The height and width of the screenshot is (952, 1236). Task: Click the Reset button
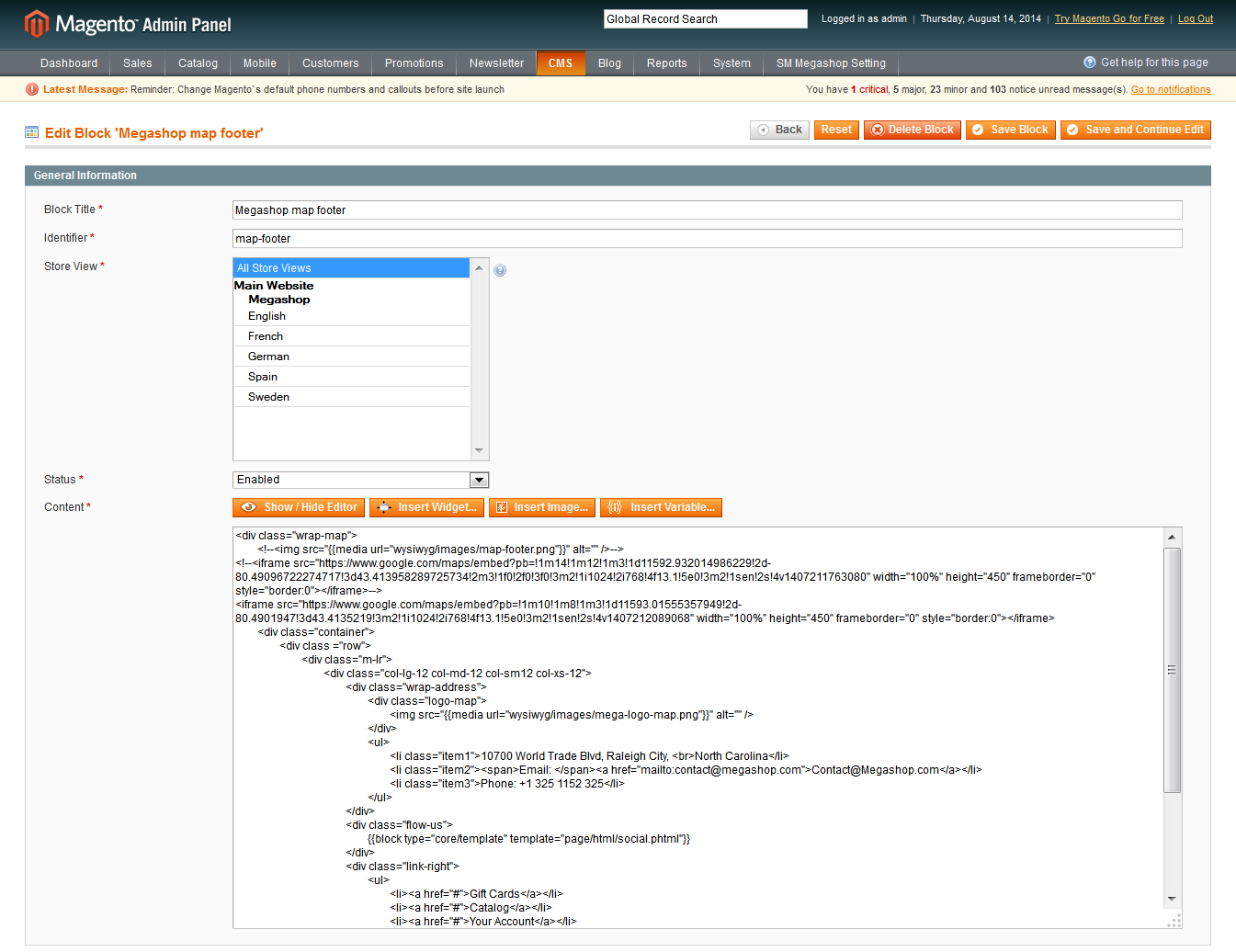(x=836, y=130)
